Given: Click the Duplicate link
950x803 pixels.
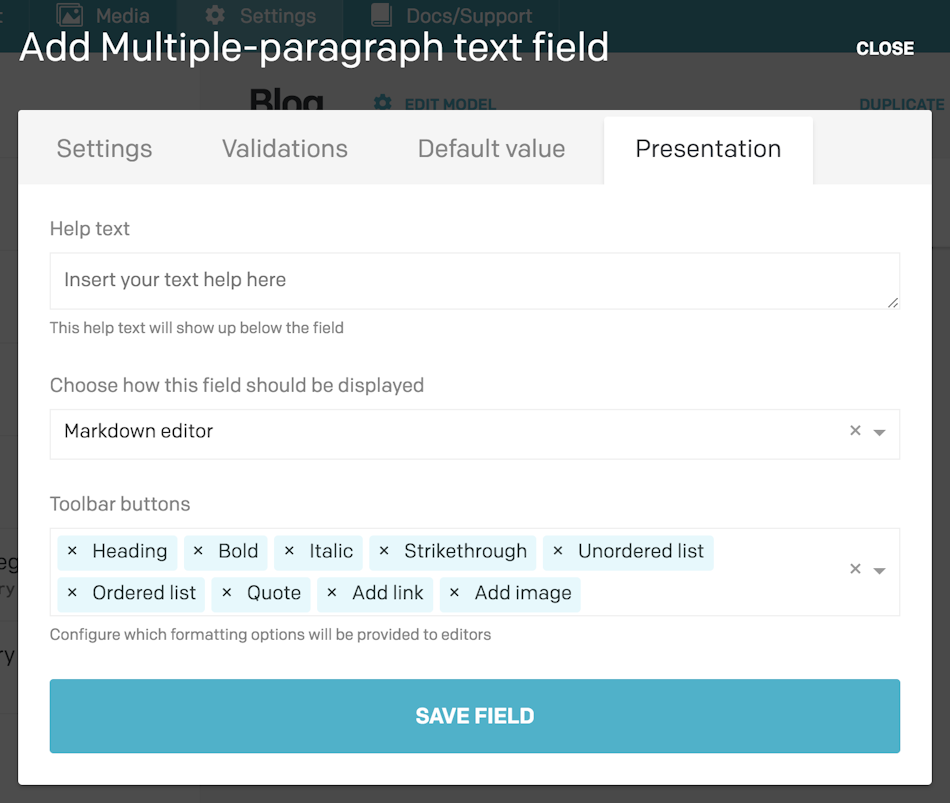Looking at the screenshot, I should click(900, 104).
